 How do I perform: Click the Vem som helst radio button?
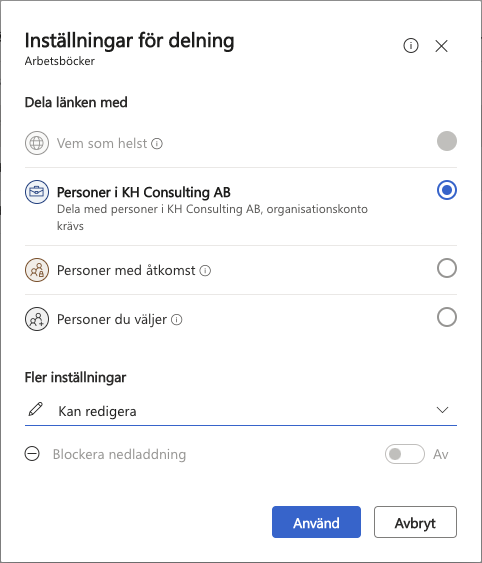[x=447, y=141]
